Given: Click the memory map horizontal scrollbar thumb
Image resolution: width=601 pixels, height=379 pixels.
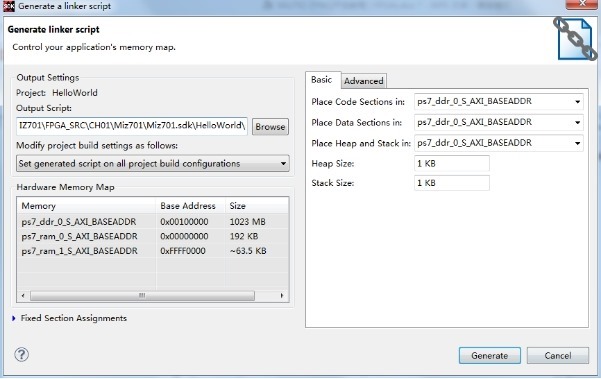Looking at the screenshot, I should coord(142,295).
